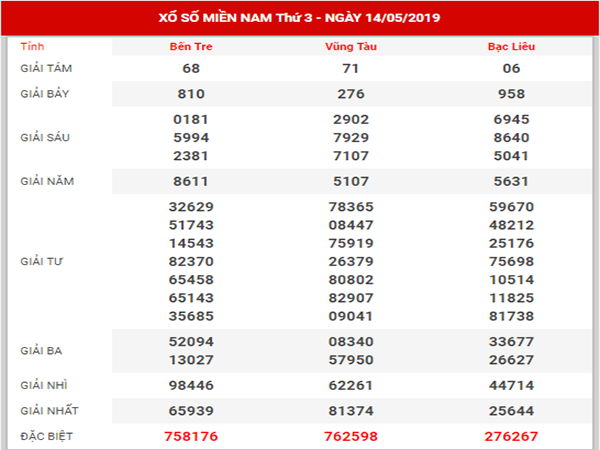Click the Bến Tre column header

(x=190, y=47)
